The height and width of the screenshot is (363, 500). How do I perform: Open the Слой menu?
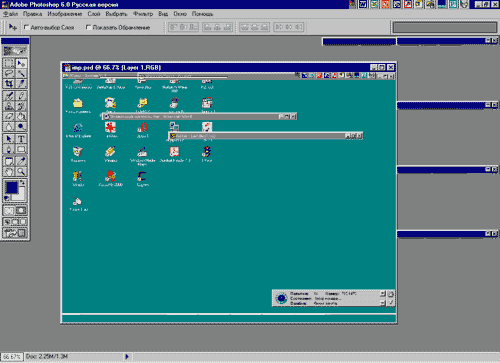(94, 14)
